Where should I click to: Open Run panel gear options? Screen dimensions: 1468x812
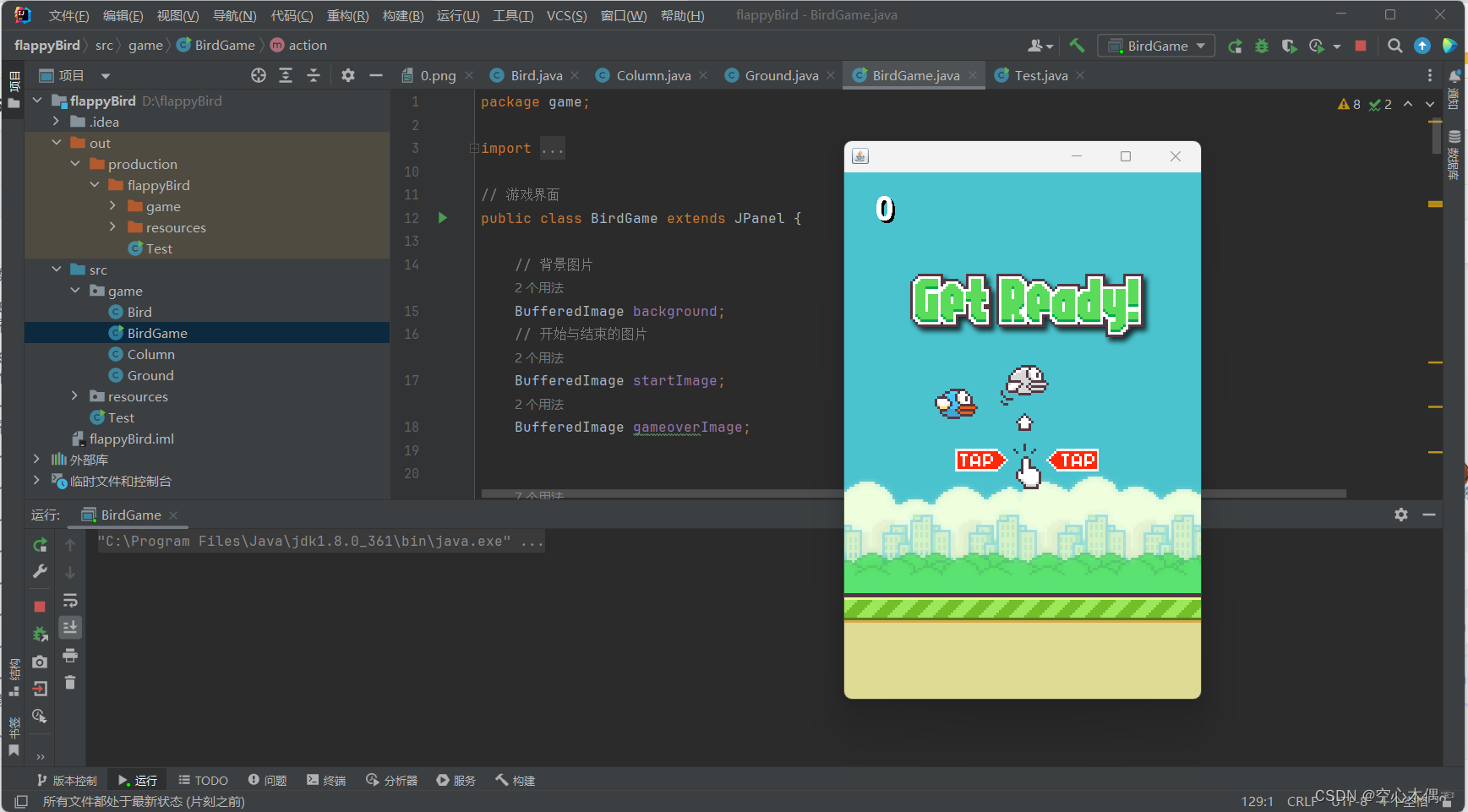[1401, 515]
